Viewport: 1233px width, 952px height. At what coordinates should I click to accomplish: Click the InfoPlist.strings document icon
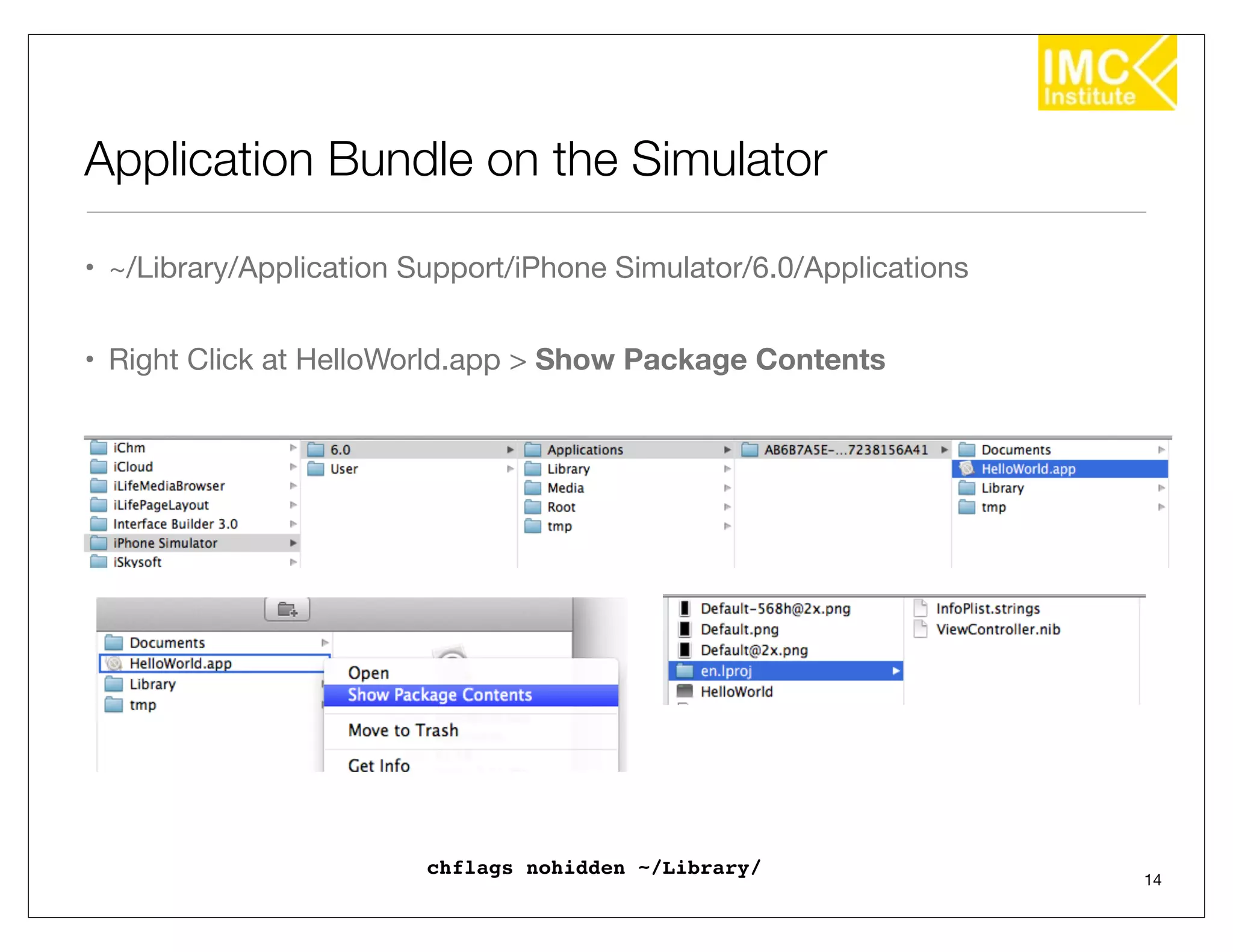tap(921, 608)
